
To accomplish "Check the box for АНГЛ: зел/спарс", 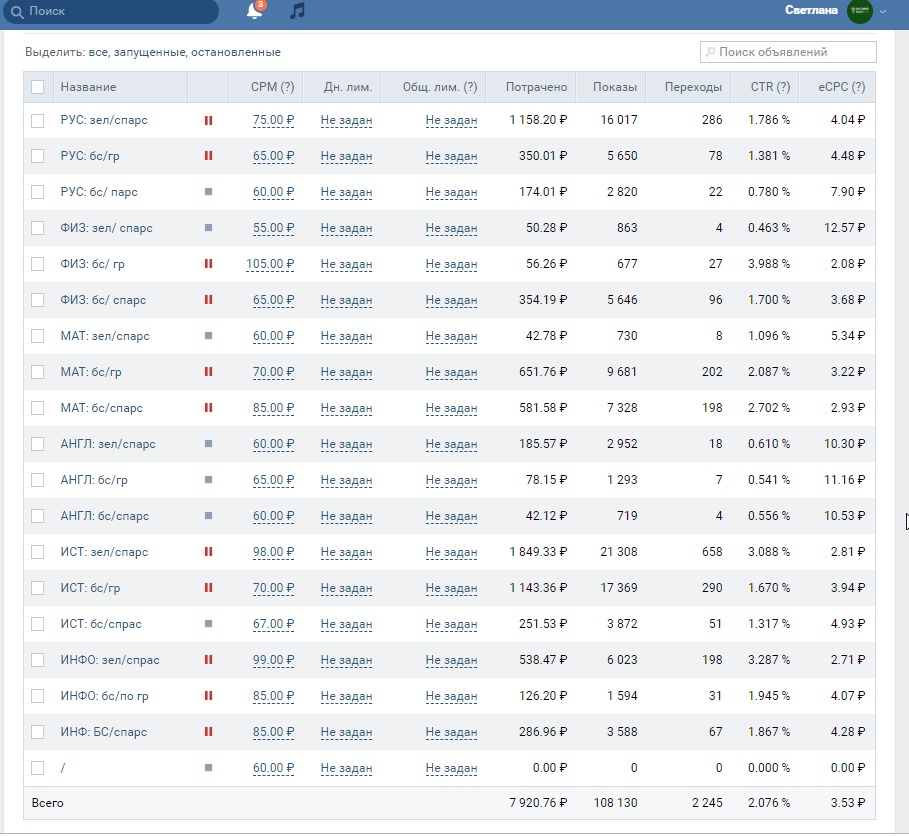I will tap(38, 444).
